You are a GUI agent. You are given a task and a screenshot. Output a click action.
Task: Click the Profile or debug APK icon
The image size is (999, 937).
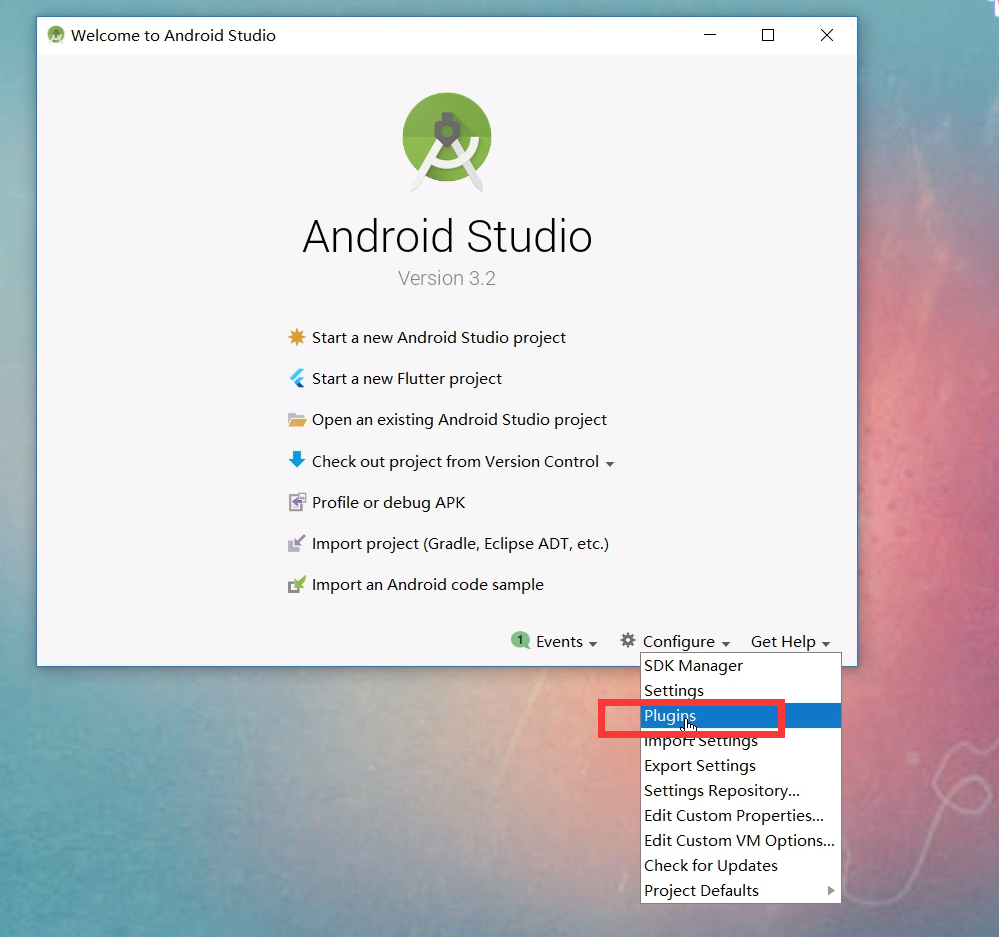297,503
